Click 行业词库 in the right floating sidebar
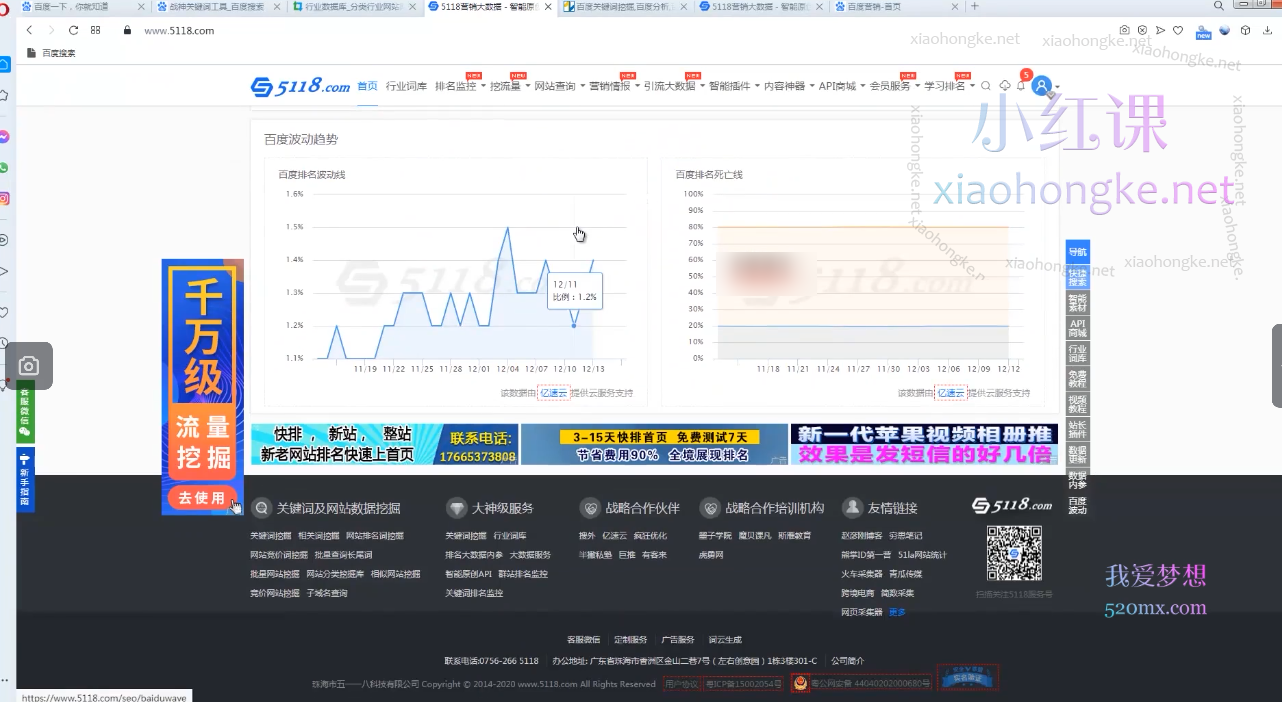The height and width of the screenshot is (702, 1282). pyautogui.click(x=1077, y=354)
